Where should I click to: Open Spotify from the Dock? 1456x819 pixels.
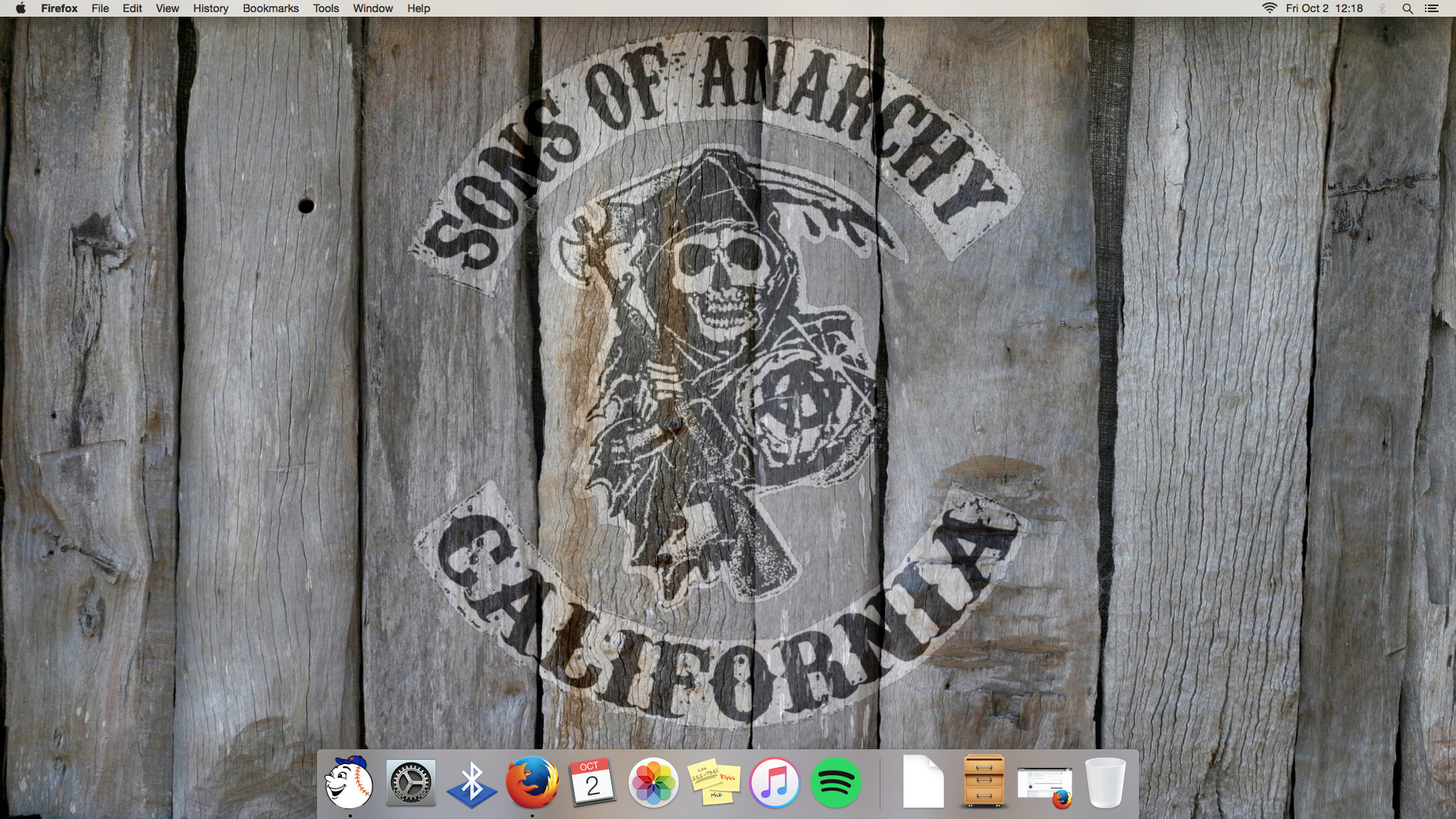coord(836,783)
